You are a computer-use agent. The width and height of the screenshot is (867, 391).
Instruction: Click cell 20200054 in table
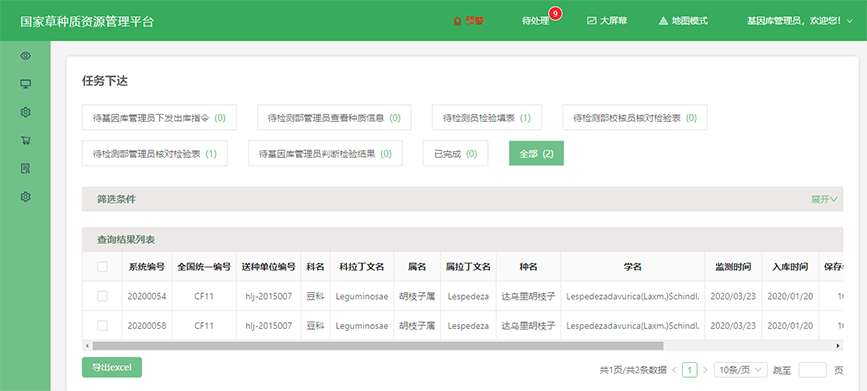(147, 296)
